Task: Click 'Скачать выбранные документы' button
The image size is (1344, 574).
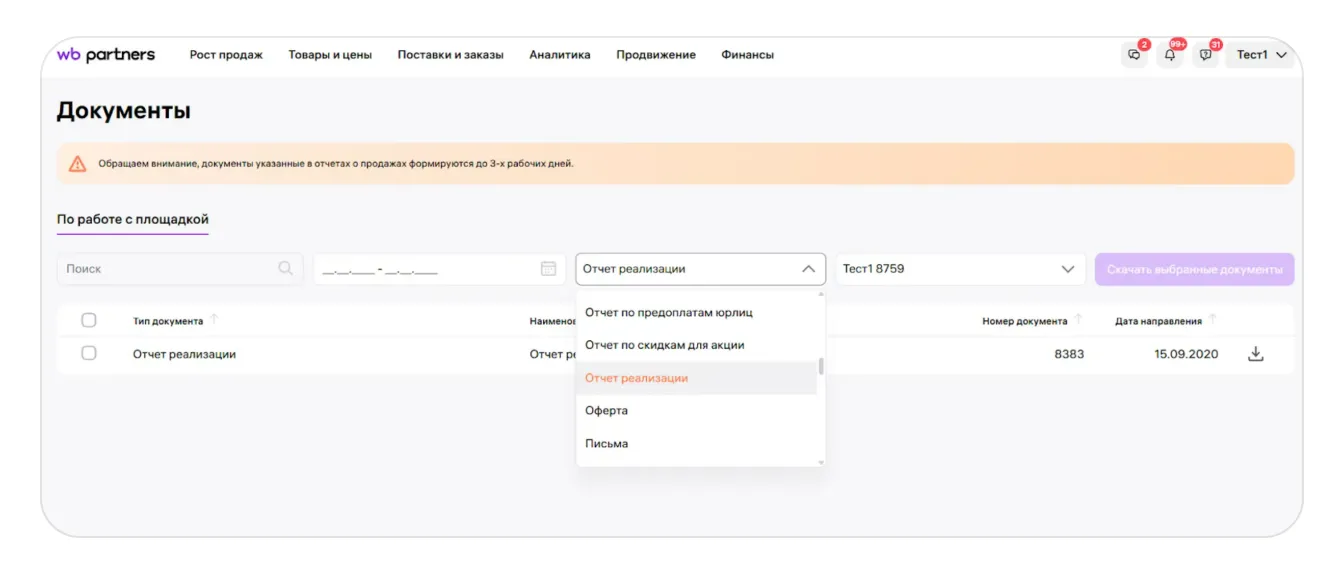Action: (1194, 270)
